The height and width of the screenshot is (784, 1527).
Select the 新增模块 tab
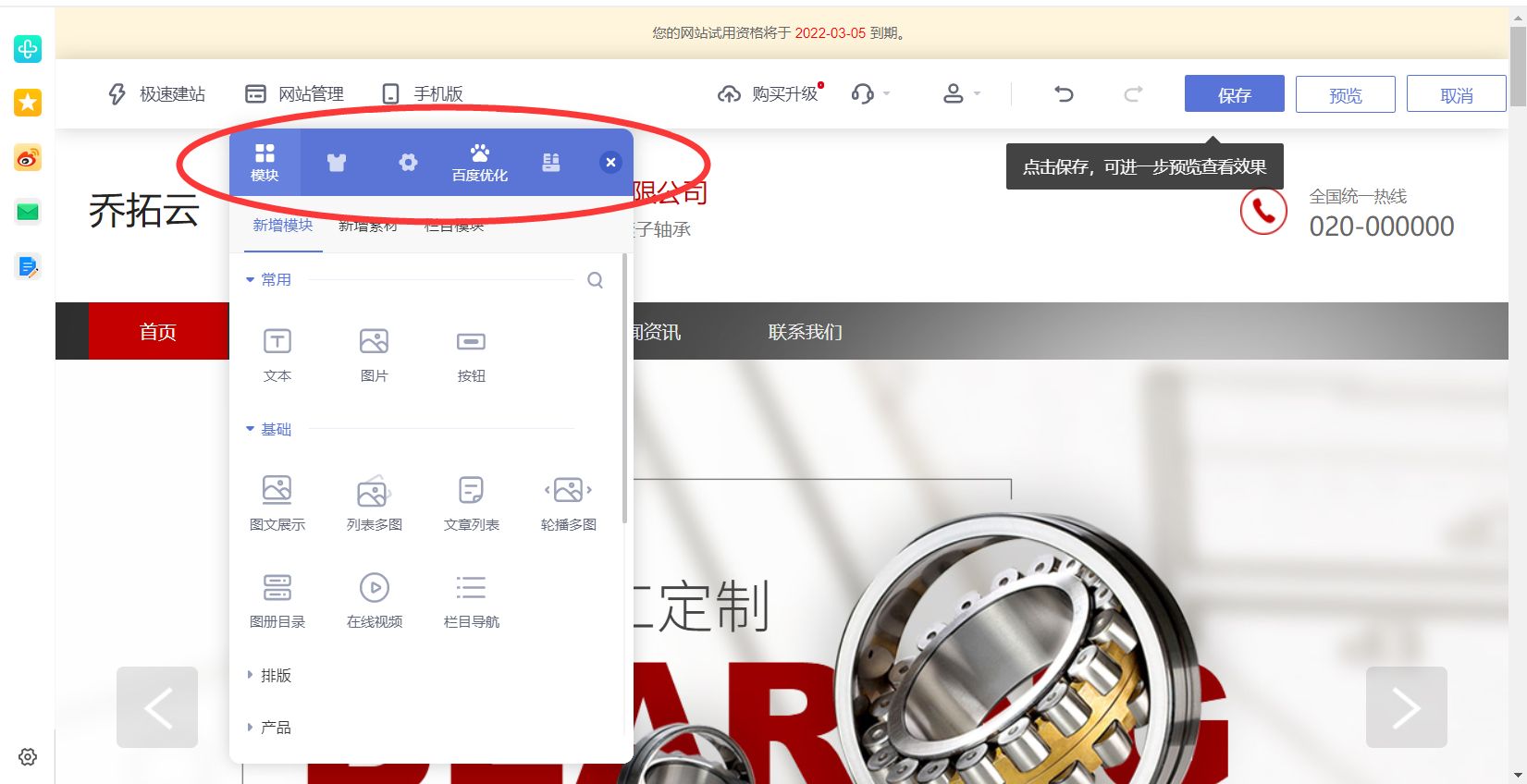(283, 227)
